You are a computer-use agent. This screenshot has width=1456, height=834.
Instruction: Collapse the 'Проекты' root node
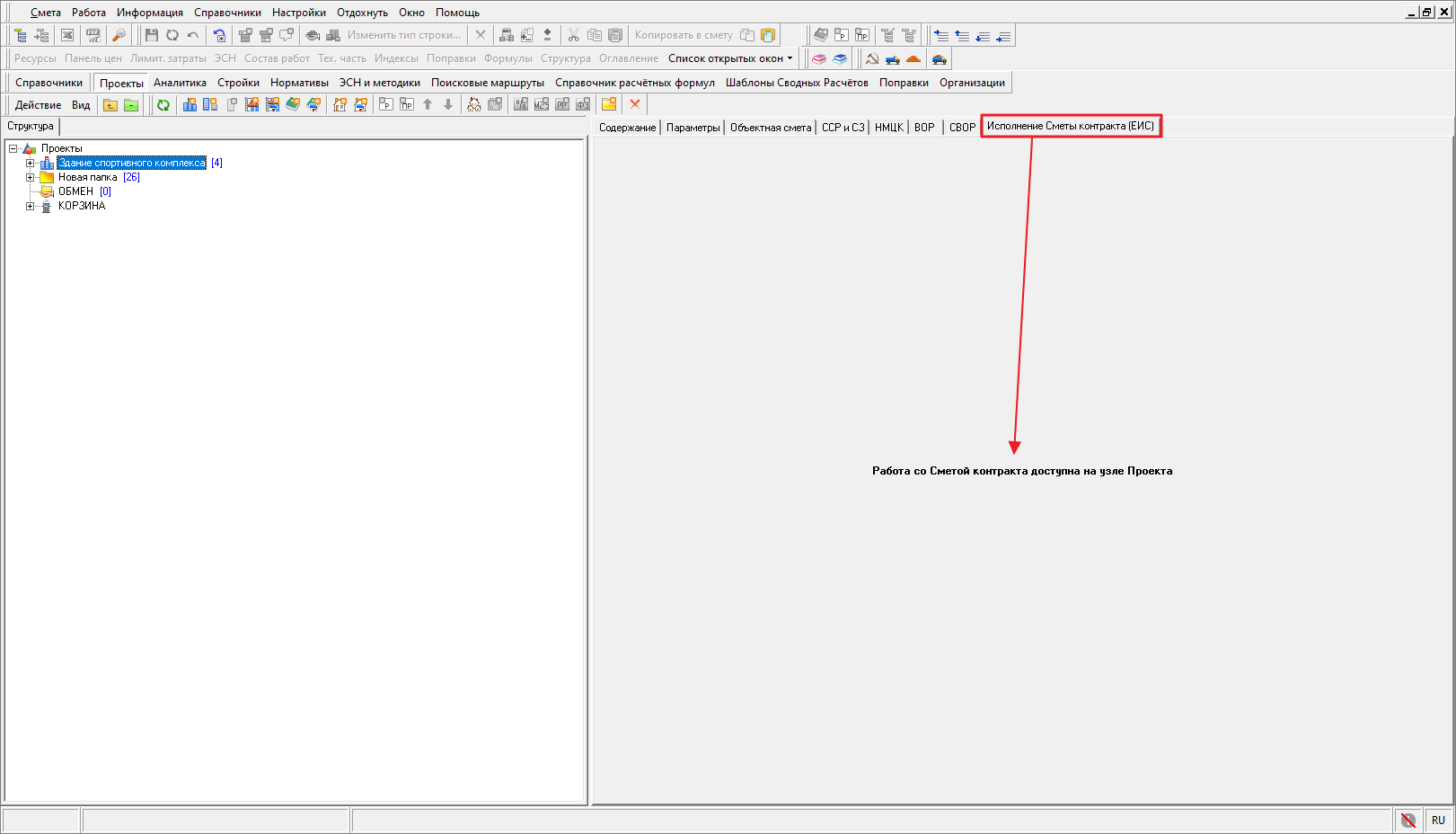13,148
